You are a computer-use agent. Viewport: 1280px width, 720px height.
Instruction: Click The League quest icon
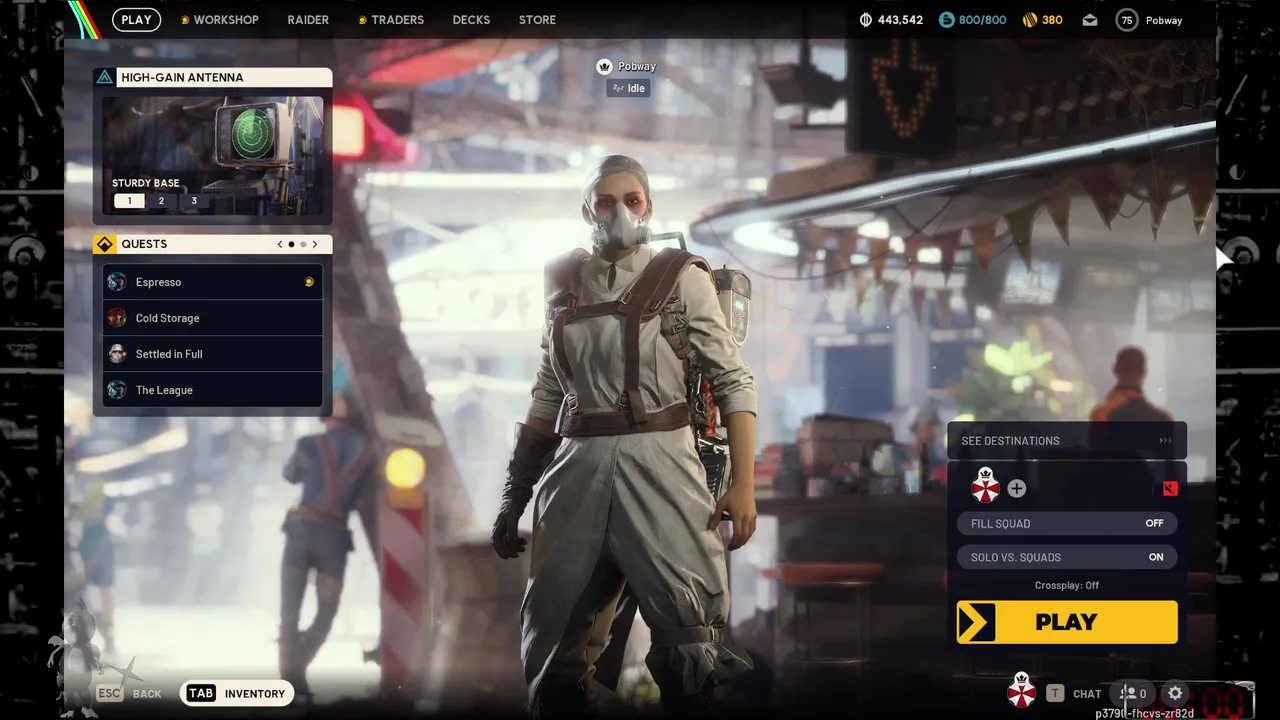point(117,390)
